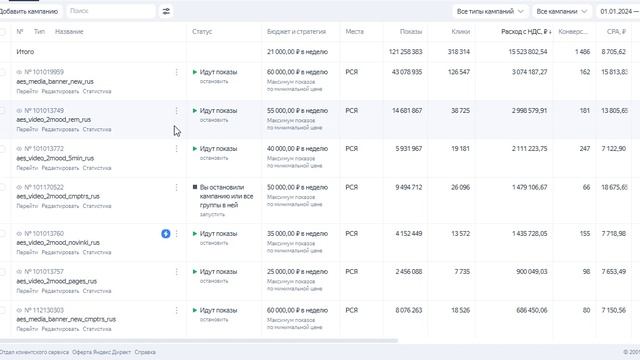The image size is (640, 360).
Task: Sort by the 'Клики' column header
Action: pyautogui.click(x=460, y=32)
